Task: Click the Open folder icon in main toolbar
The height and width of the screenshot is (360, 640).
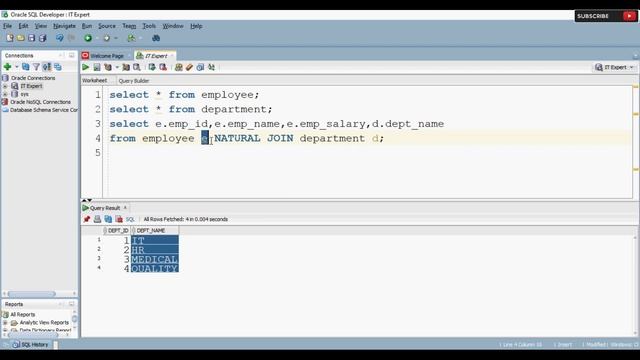Action: point(20,38)
